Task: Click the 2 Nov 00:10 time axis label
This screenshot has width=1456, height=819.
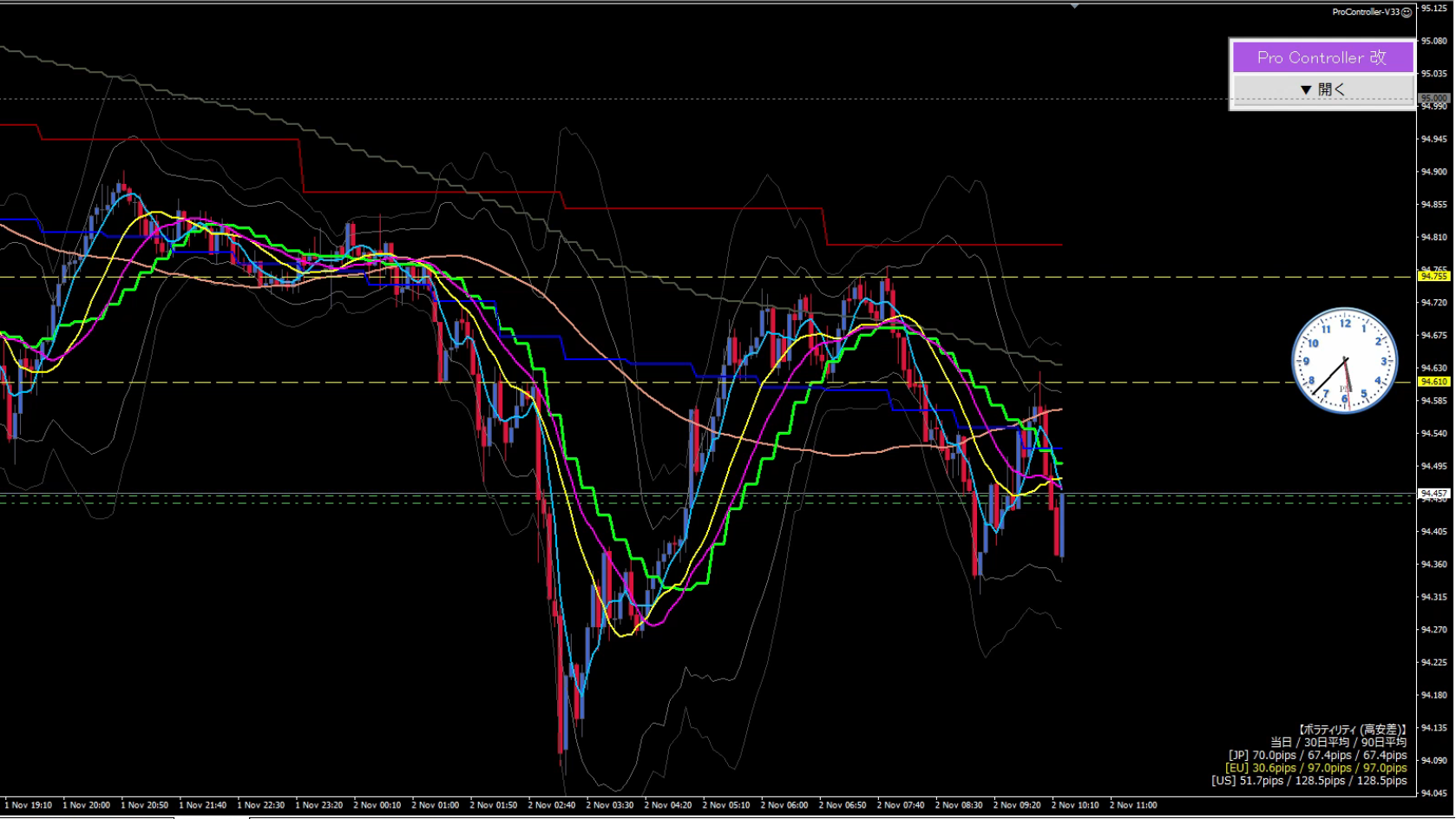Action: 377,805
